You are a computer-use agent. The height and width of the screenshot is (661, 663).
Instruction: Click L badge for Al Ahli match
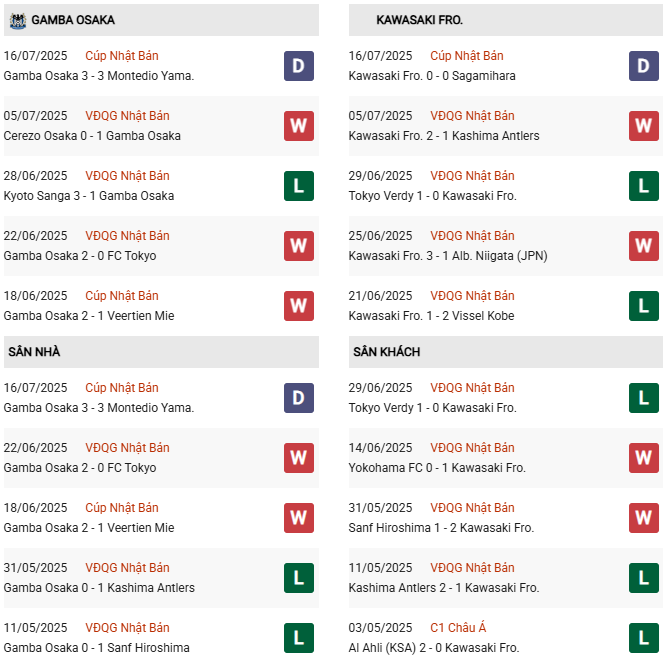pyautogui.click(x=644, y=638)
